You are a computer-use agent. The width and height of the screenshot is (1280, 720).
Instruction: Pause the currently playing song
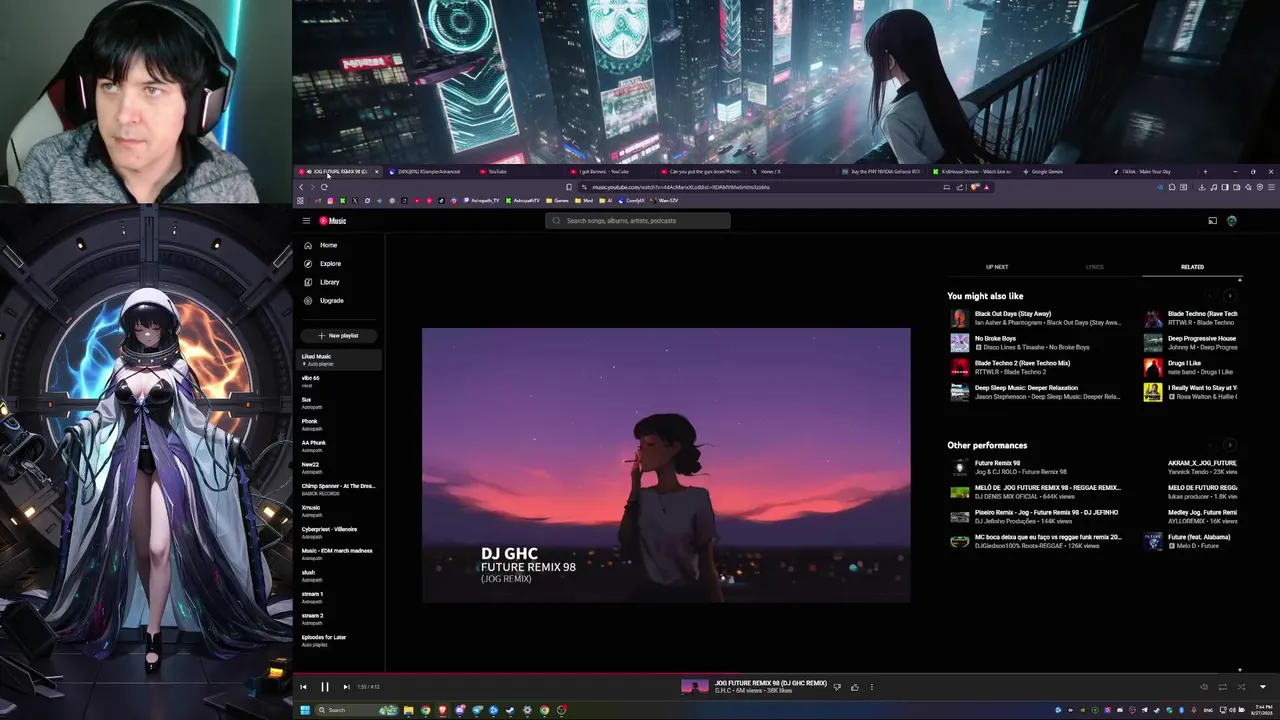325,687
